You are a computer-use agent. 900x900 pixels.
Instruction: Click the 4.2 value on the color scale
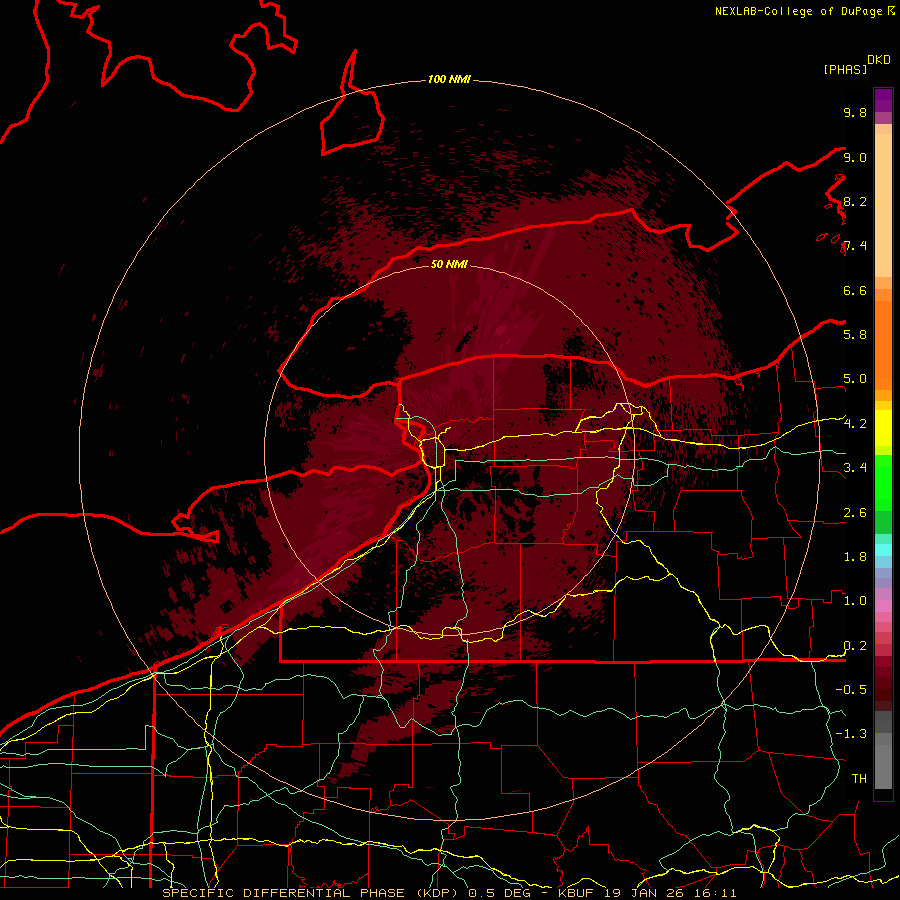coord(855,424)
